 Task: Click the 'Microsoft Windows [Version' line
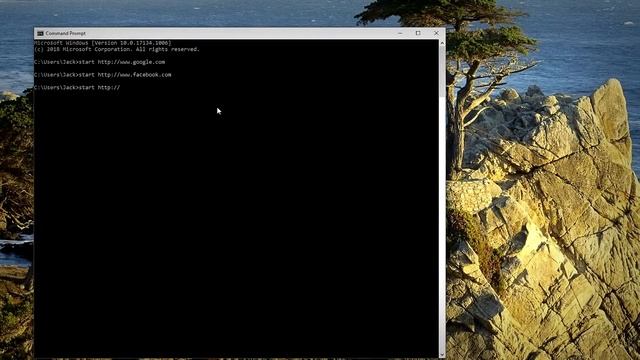click(x=103, y=43)
